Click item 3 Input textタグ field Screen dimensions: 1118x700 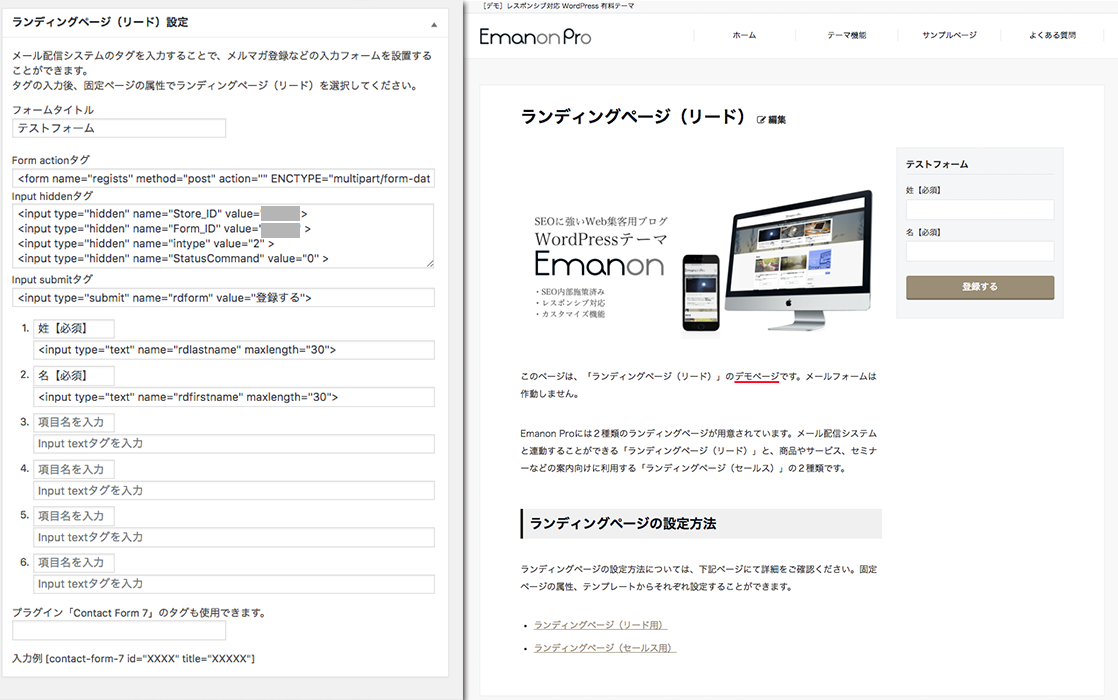(x=234, y=443)
